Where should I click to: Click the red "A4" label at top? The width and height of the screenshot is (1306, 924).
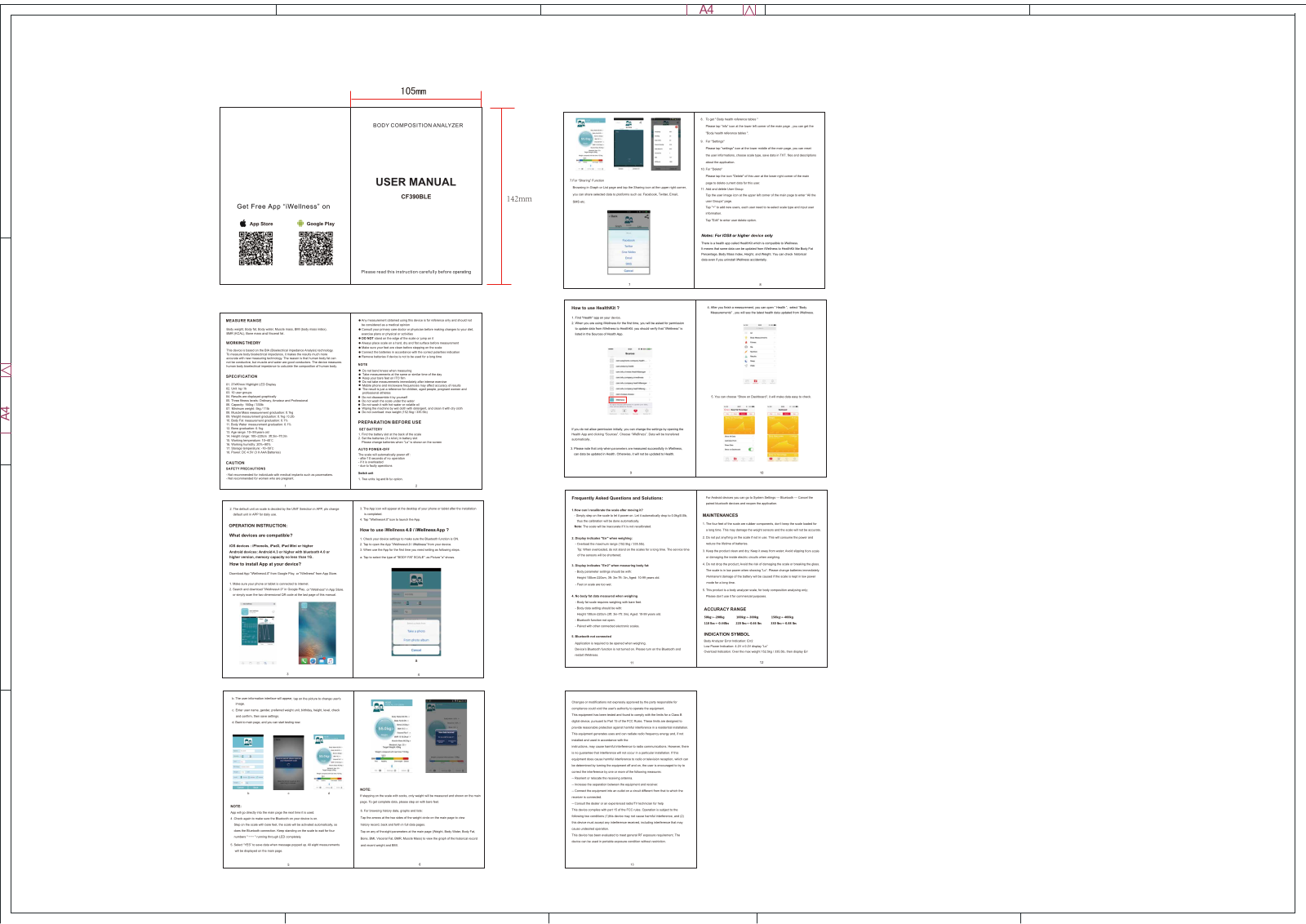[706, 9]
